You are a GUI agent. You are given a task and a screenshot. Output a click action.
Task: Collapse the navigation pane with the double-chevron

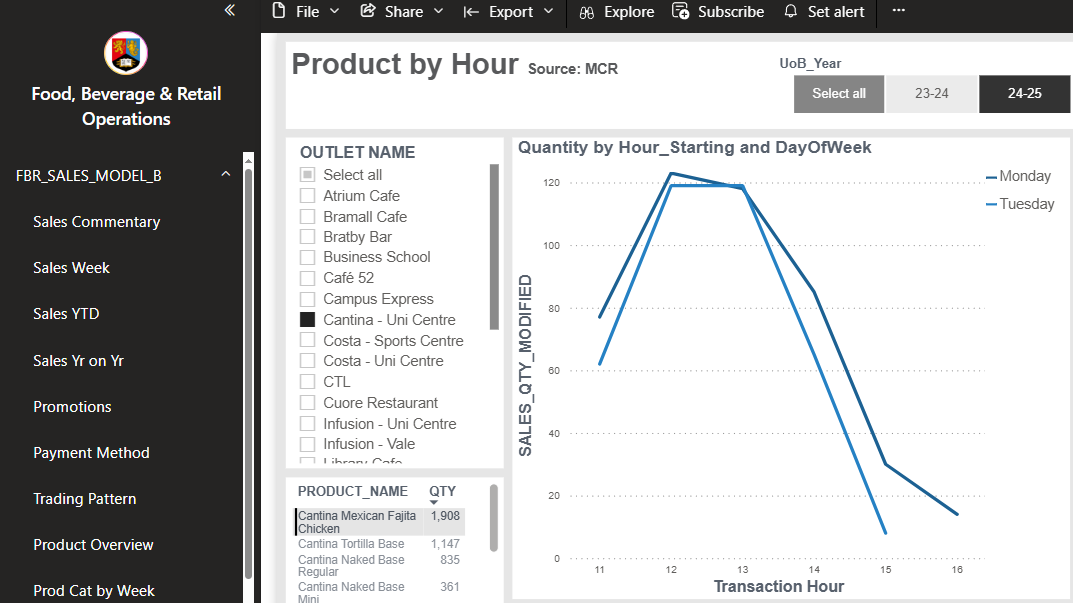click(229, 10)
